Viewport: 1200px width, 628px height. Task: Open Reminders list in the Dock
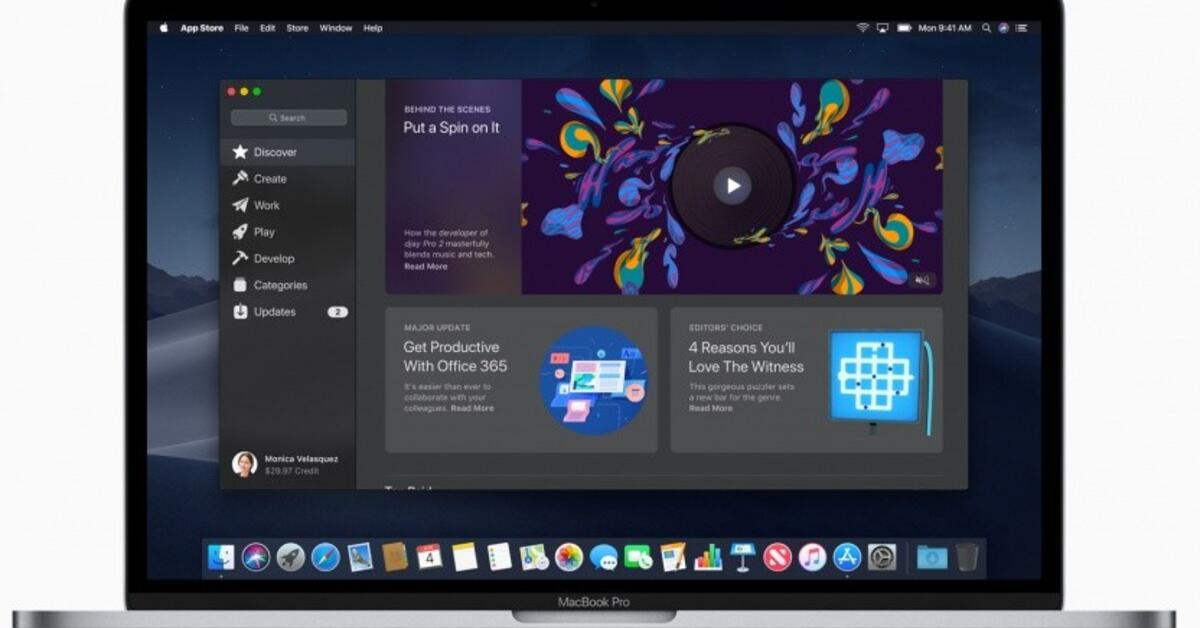point(499,557)
